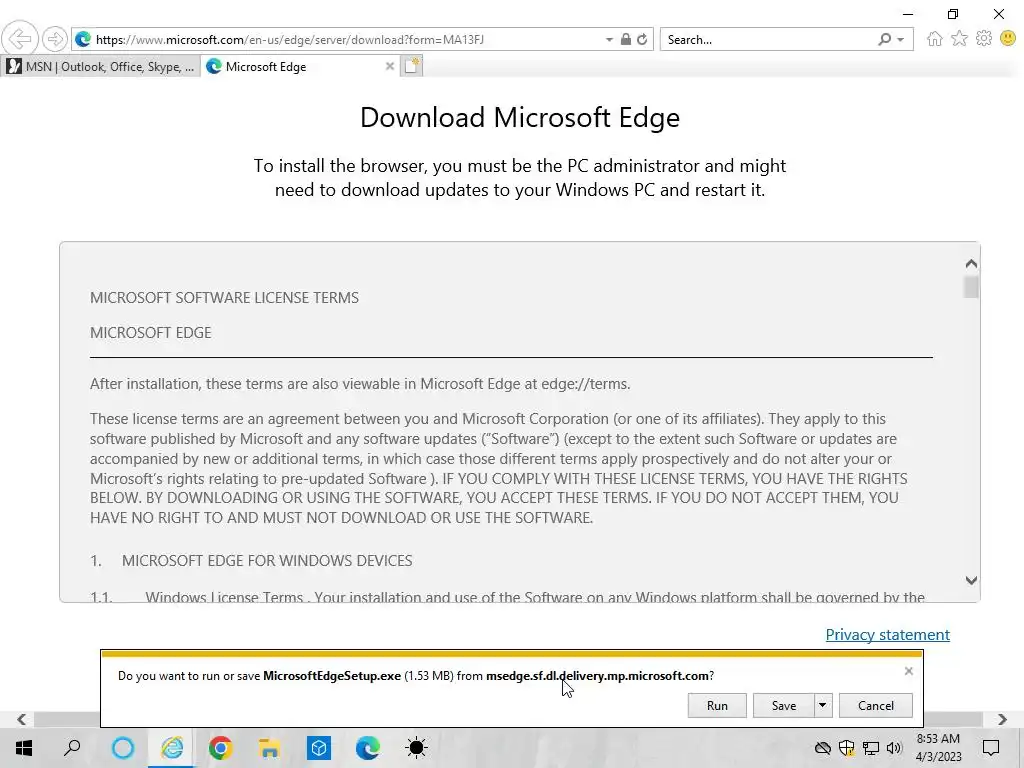The height and width of the screenshot is (768, 1024).
Task: Open the Favorites star icon
Action: point(959,39)
